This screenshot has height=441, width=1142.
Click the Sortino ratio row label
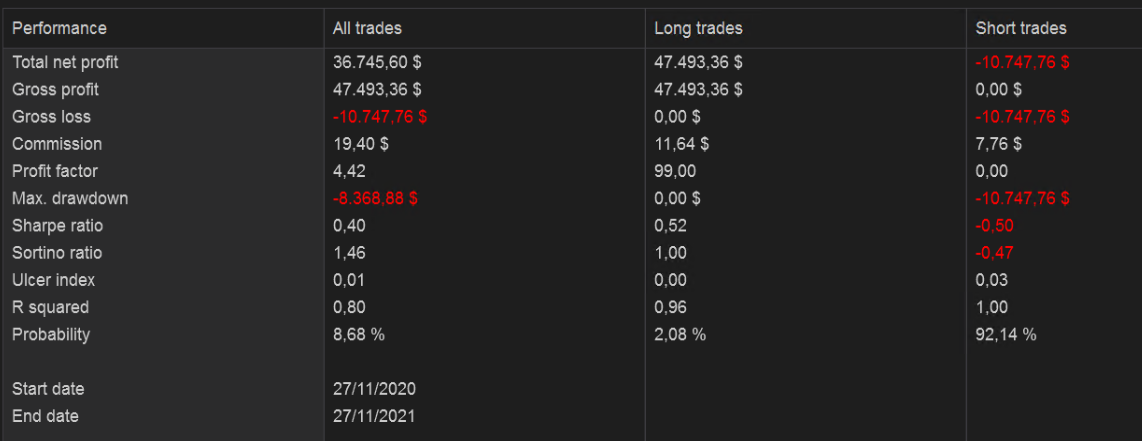click(x=57, y=253)
